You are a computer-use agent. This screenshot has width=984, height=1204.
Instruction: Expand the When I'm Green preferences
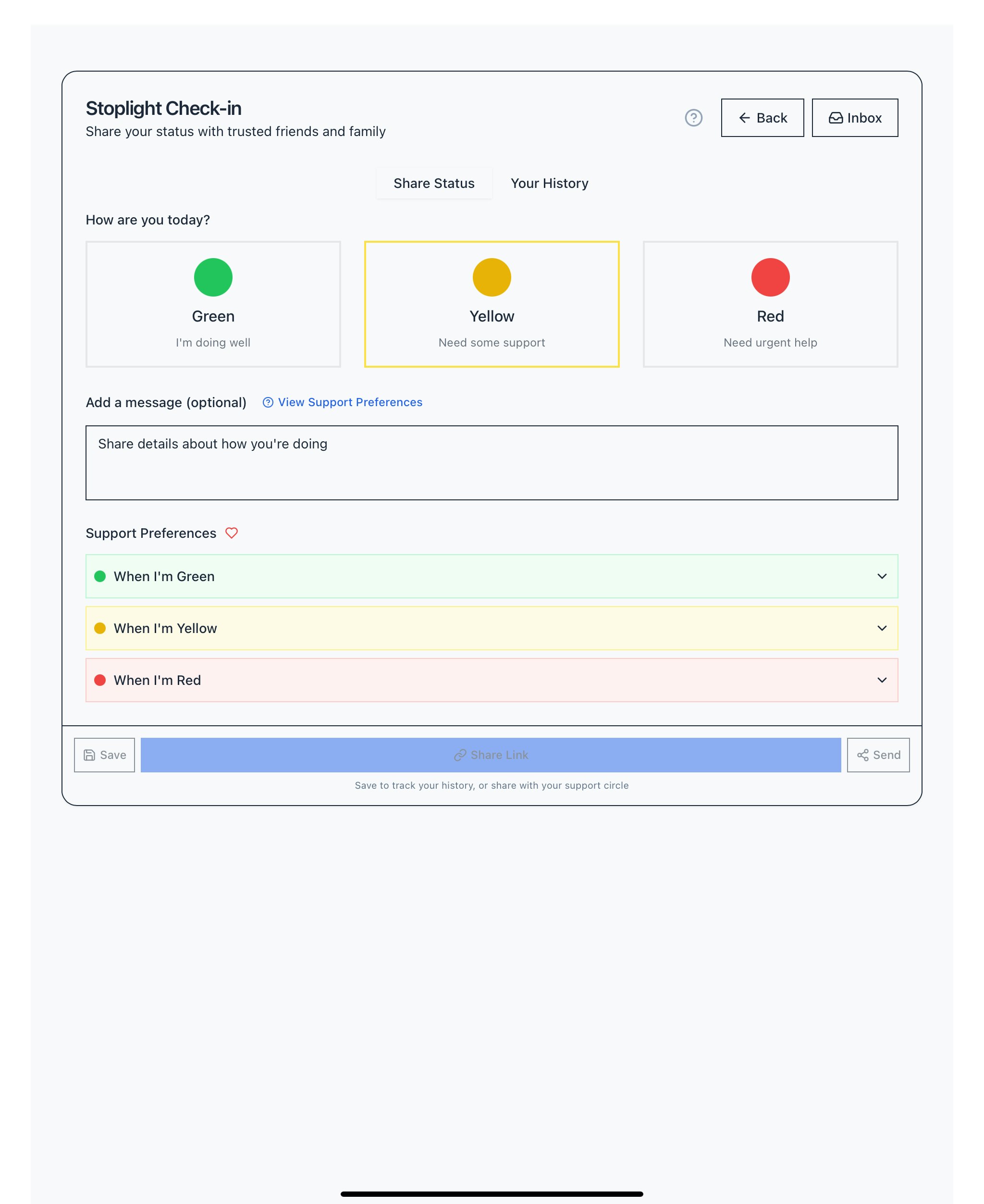click(492, 576)
